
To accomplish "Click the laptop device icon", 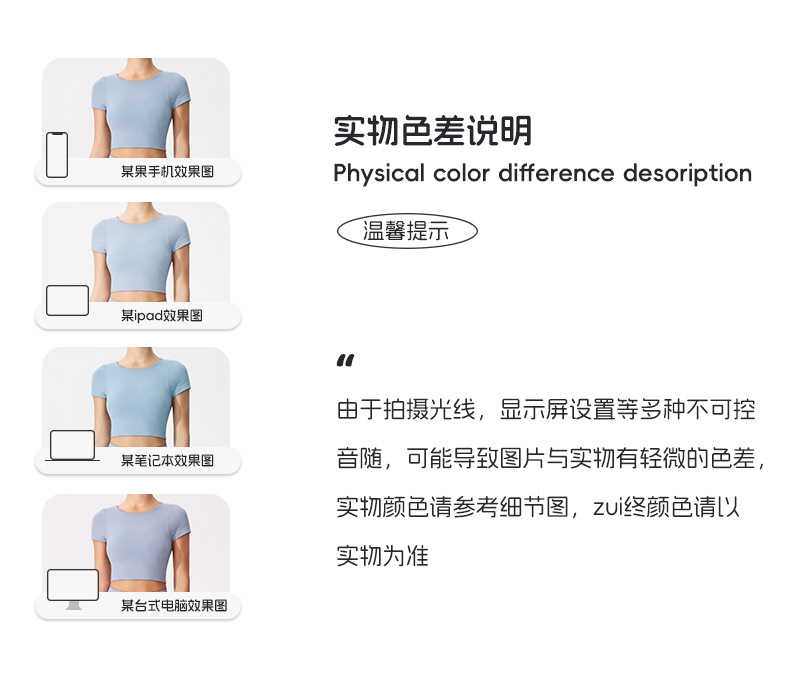I will point(73,446).
